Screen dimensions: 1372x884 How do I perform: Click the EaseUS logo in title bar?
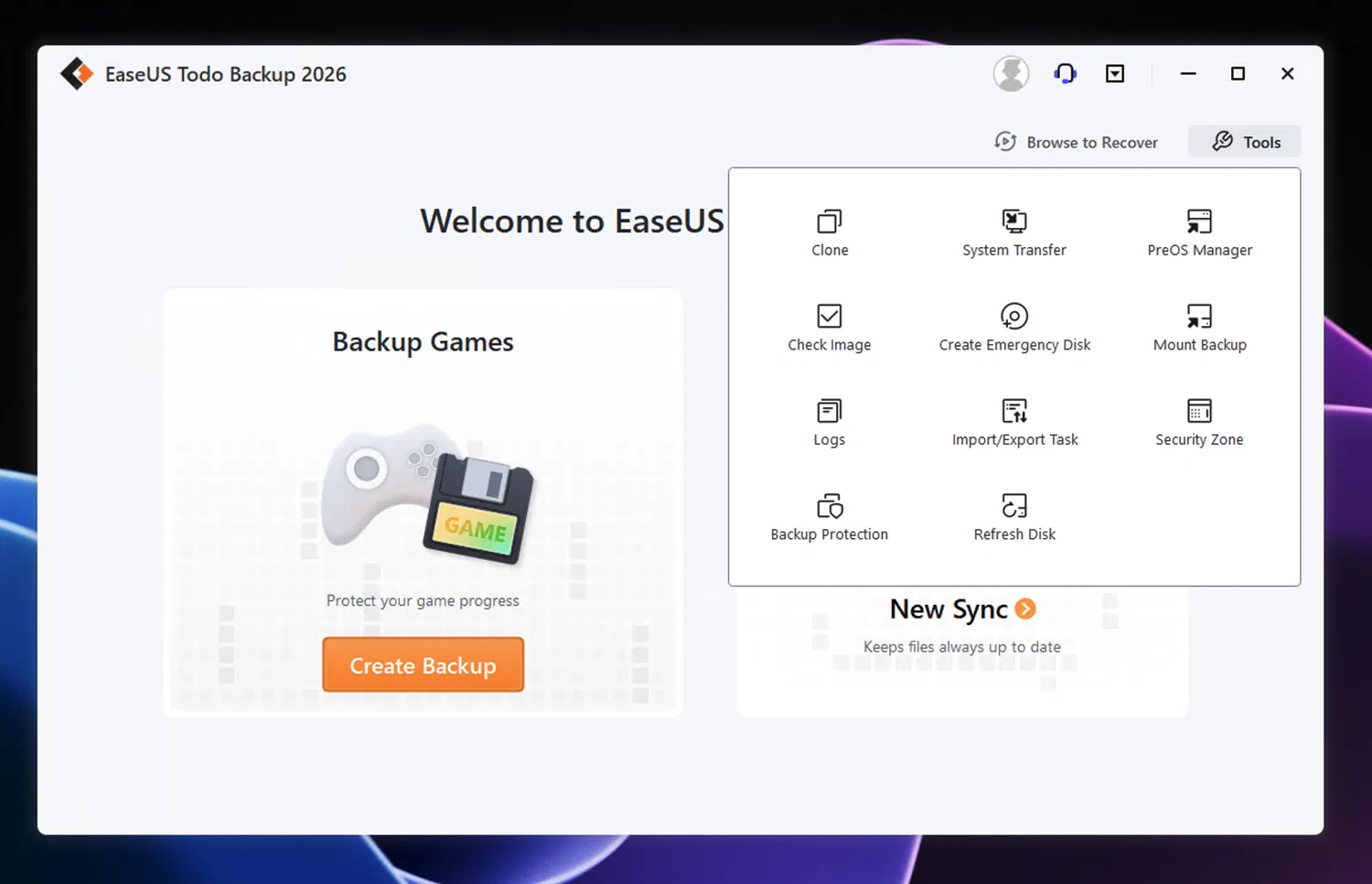click(x=77, y=74)
